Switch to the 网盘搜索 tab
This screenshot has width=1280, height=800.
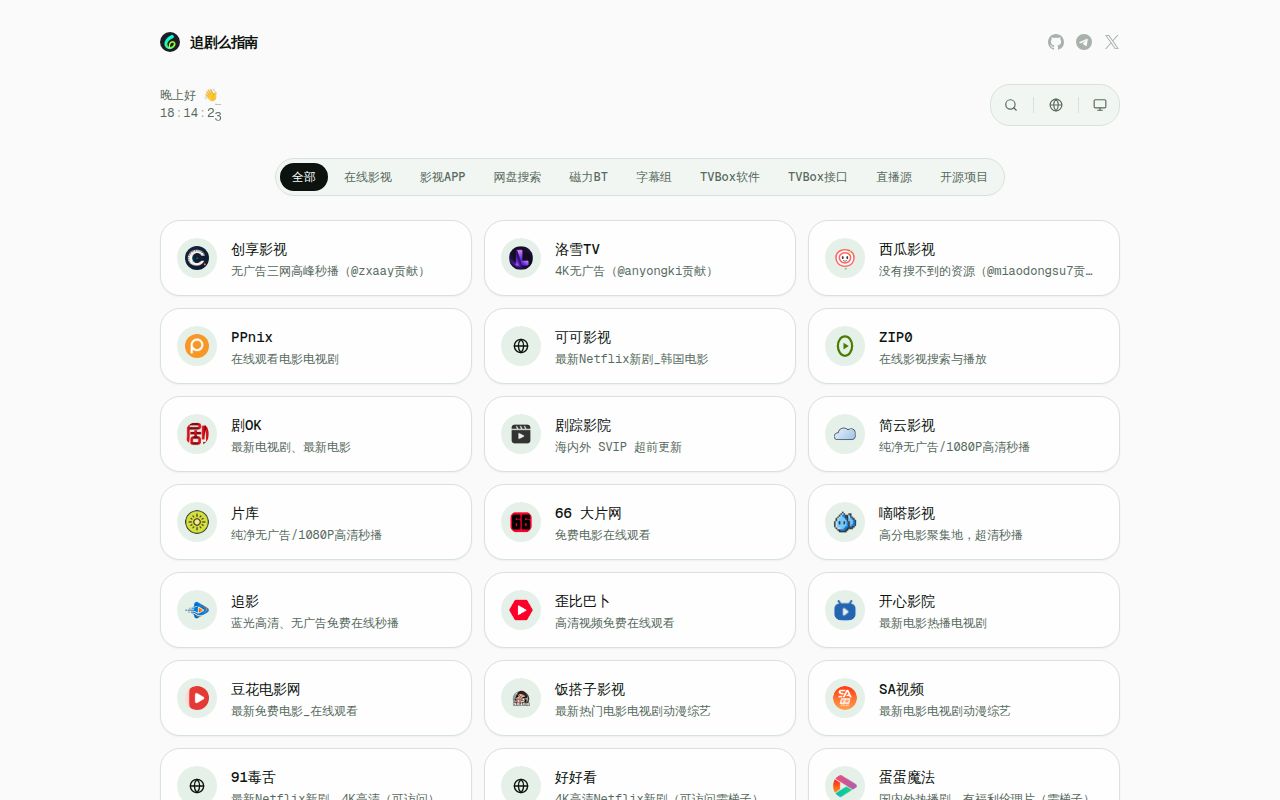tap(517, 177)
